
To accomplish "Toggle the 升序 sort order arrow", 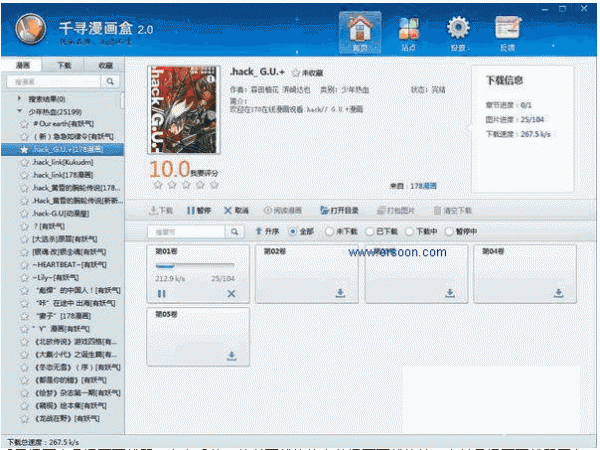I will pyautogui.click(x=260, y=231).
